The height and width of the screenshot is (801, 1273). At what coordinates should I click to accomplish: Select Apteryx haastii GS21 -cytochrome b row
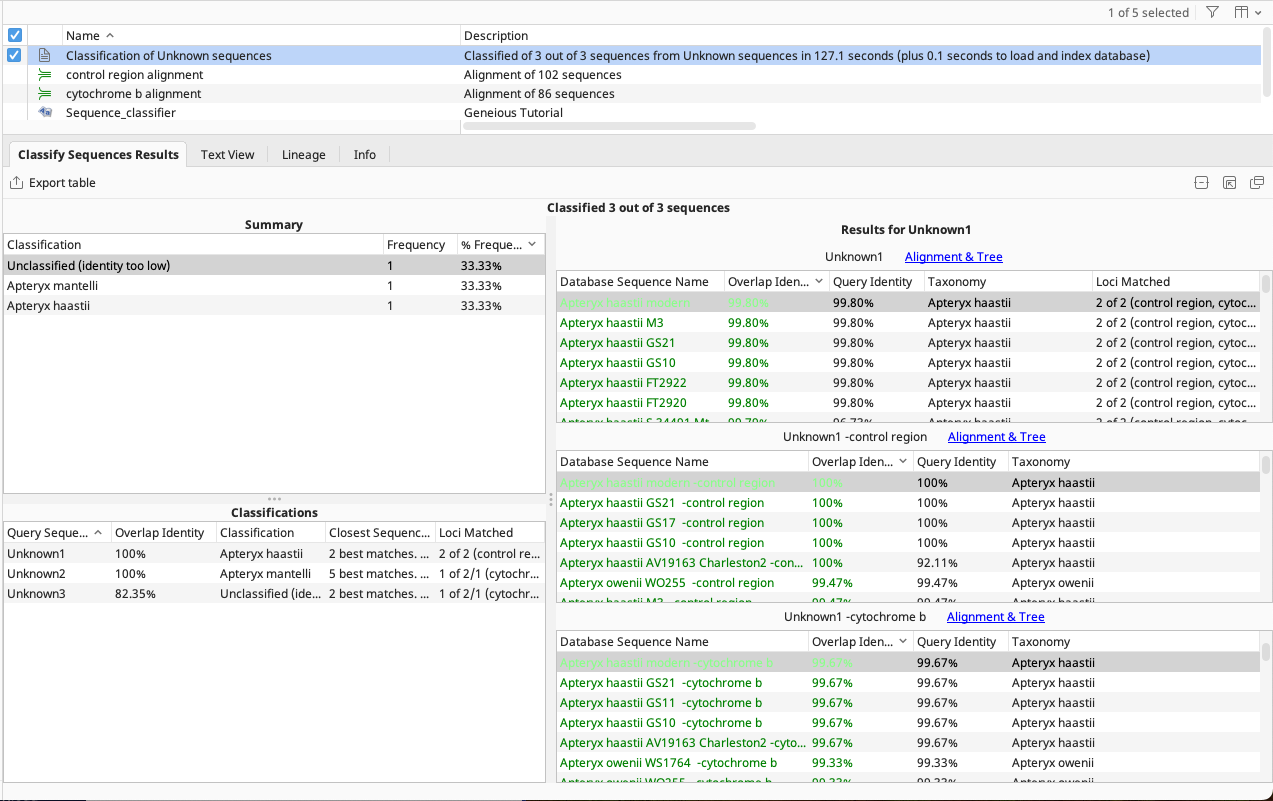[908, 683]
